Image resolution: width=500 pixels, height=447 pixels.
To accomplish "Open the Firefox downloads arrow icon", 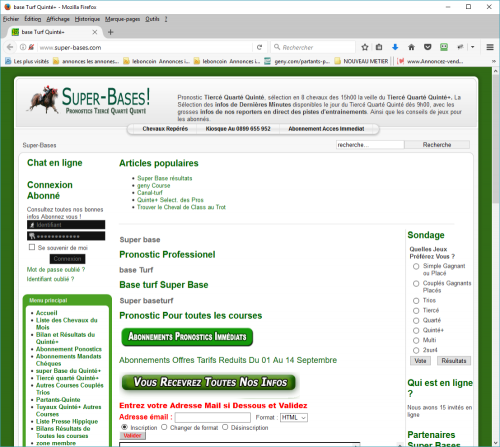I will [395, 47].
